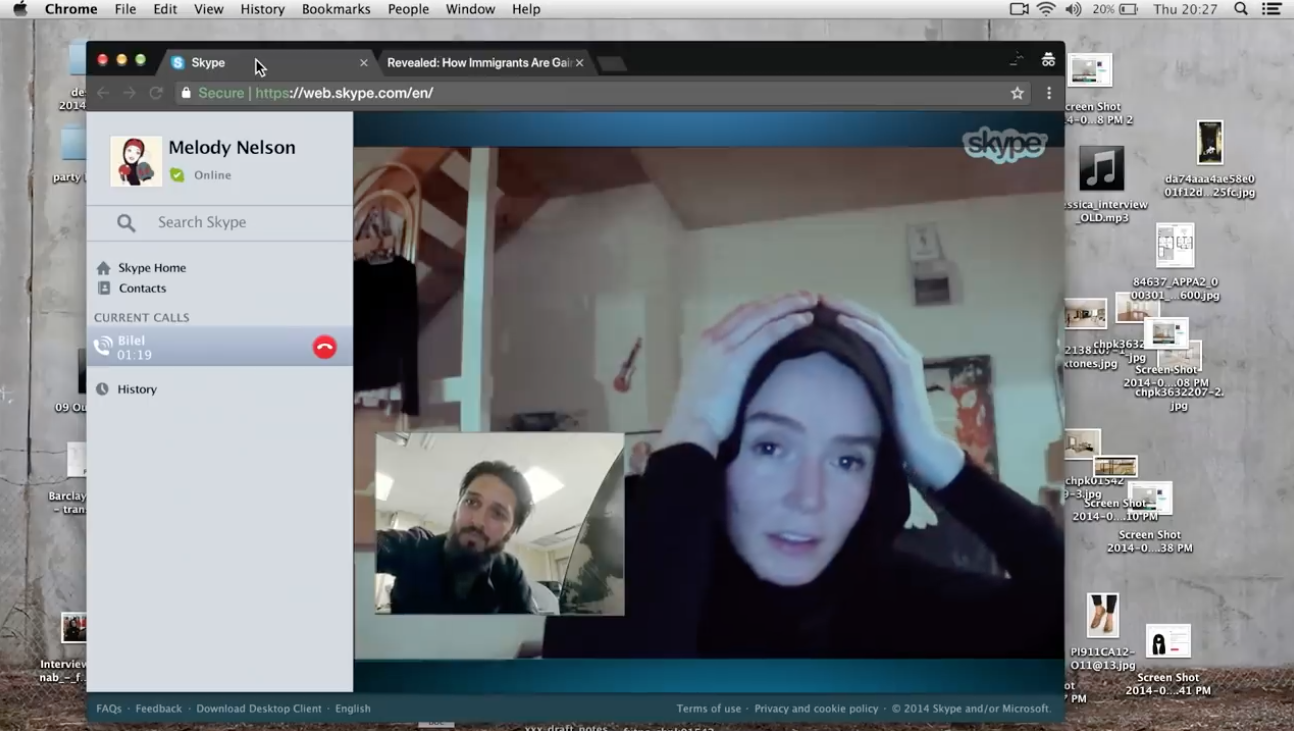Open Notification Center icon
1294x731 pixels.
(x=1272, y=9)
